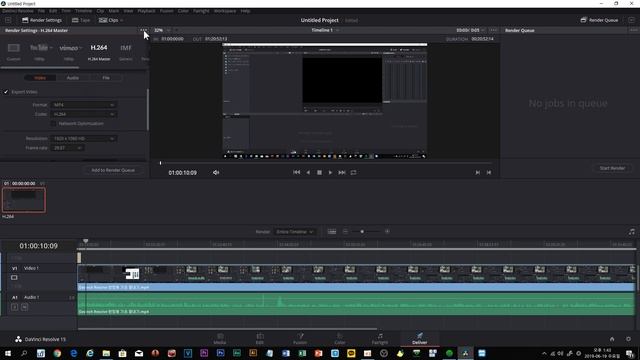640x360 pixels.
Task: Open the Format dropdown showing MP4
Action: (x=83, y=105)
